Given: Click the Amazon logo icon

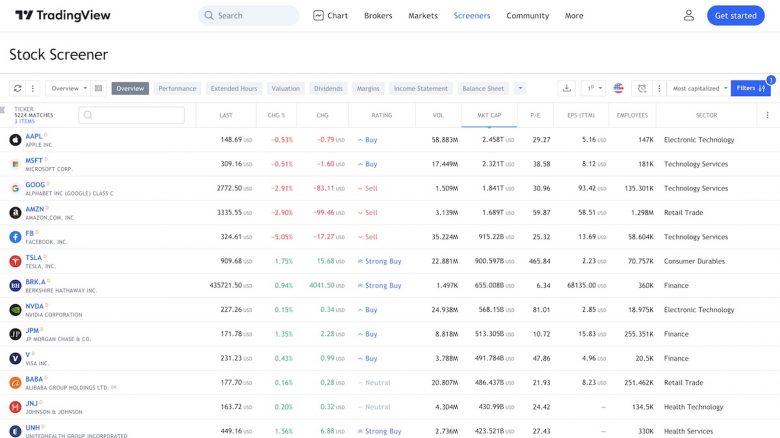Looking at the screenshot, I should click(x=15, y=213).
